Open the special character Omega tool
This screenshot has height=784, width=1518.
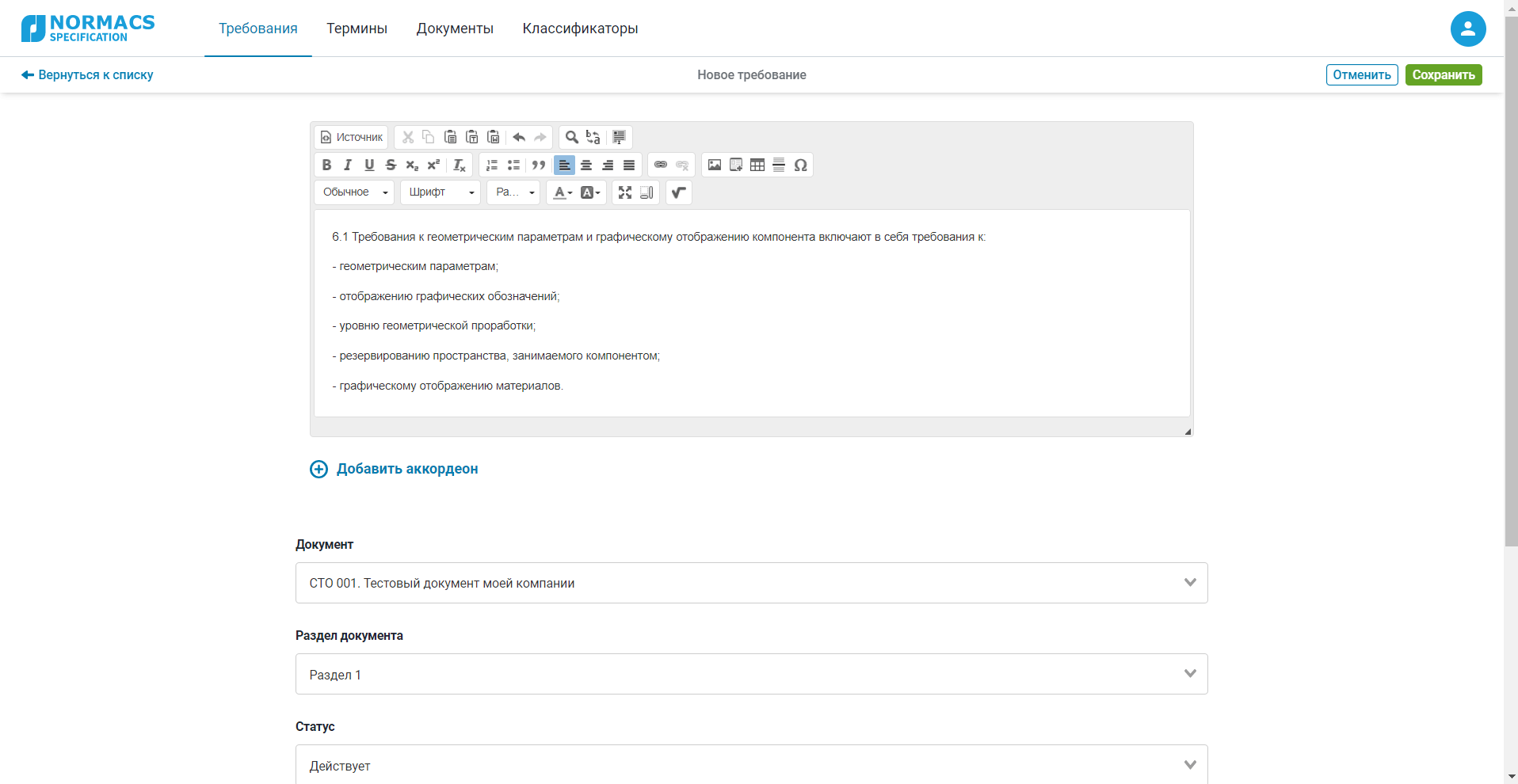click(800, 165)
